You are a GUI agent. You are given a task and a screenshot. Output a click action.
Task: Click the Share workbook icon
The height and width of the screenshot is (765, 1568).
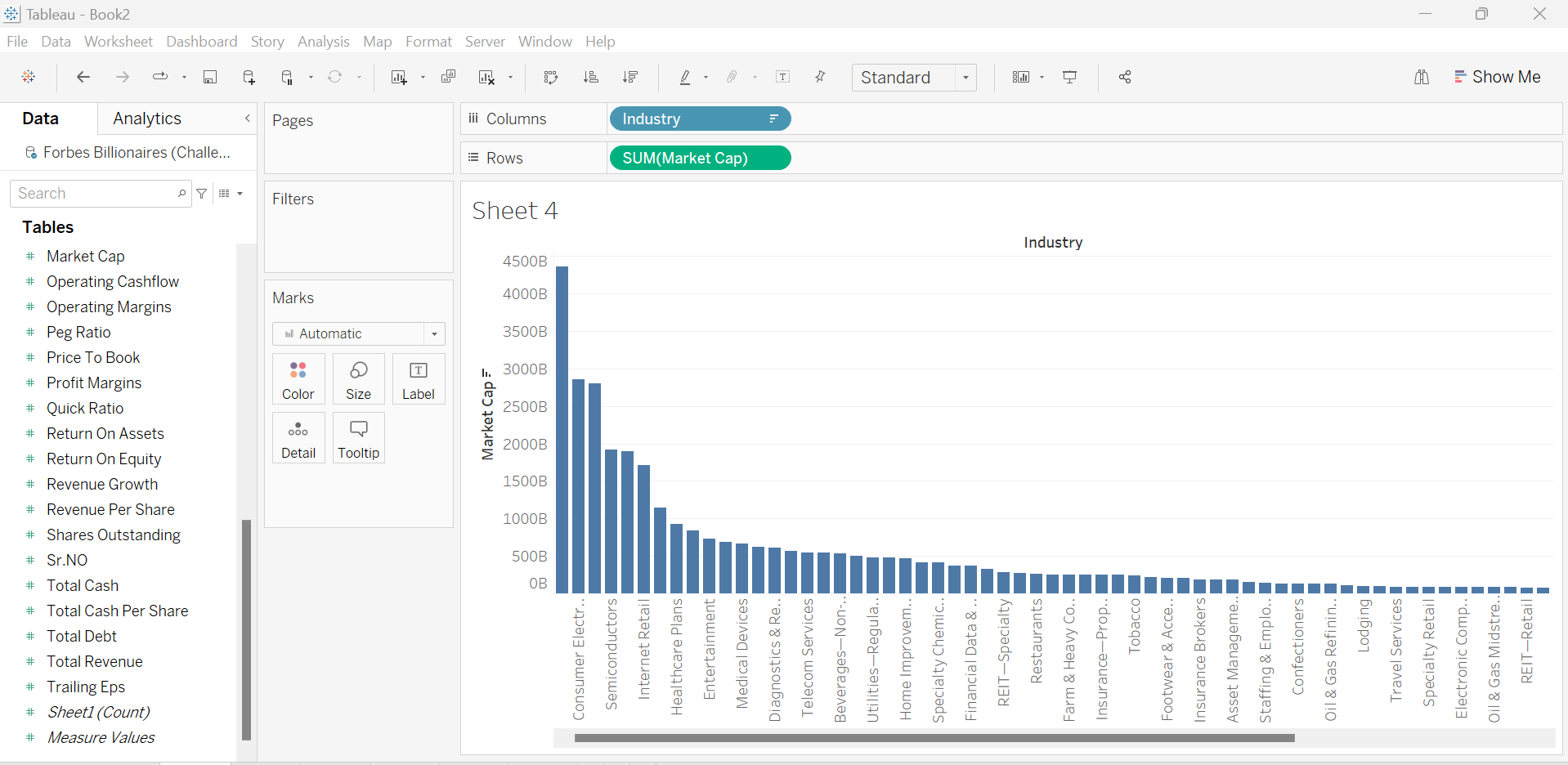pos(1125,77)
